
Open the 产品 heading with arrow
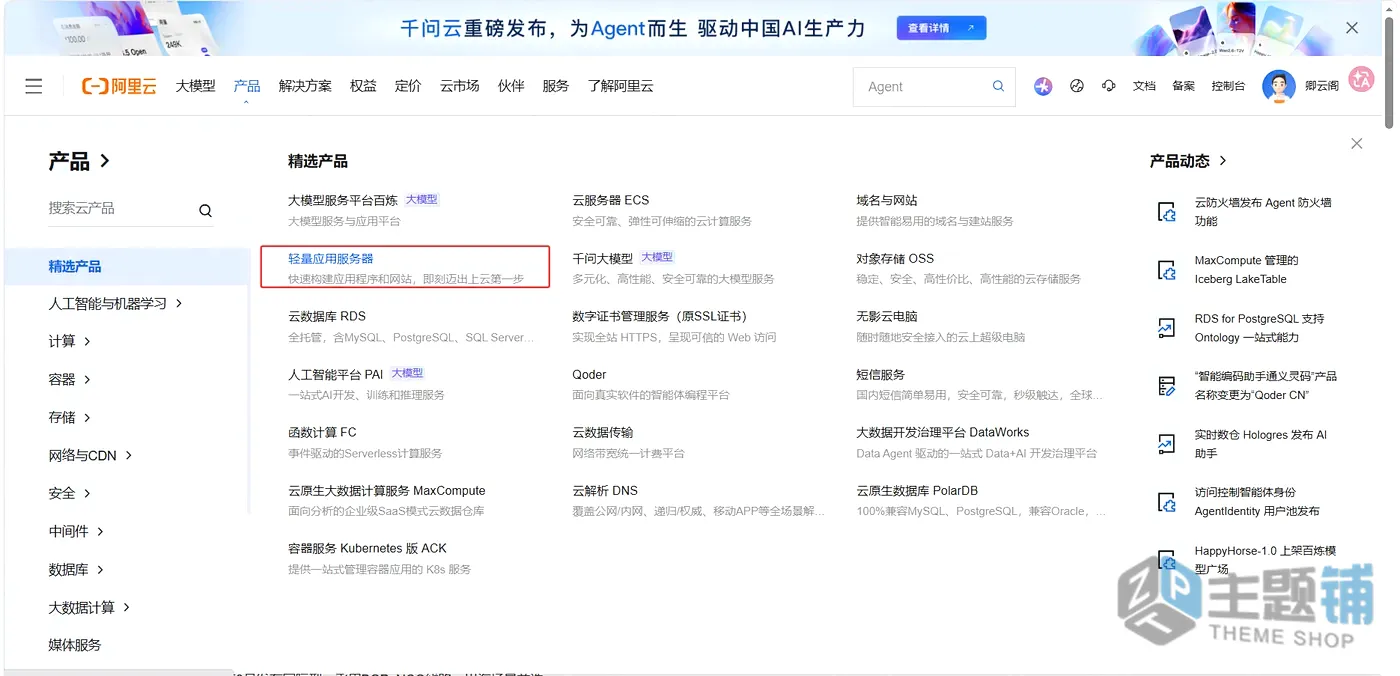click(79, 161)
